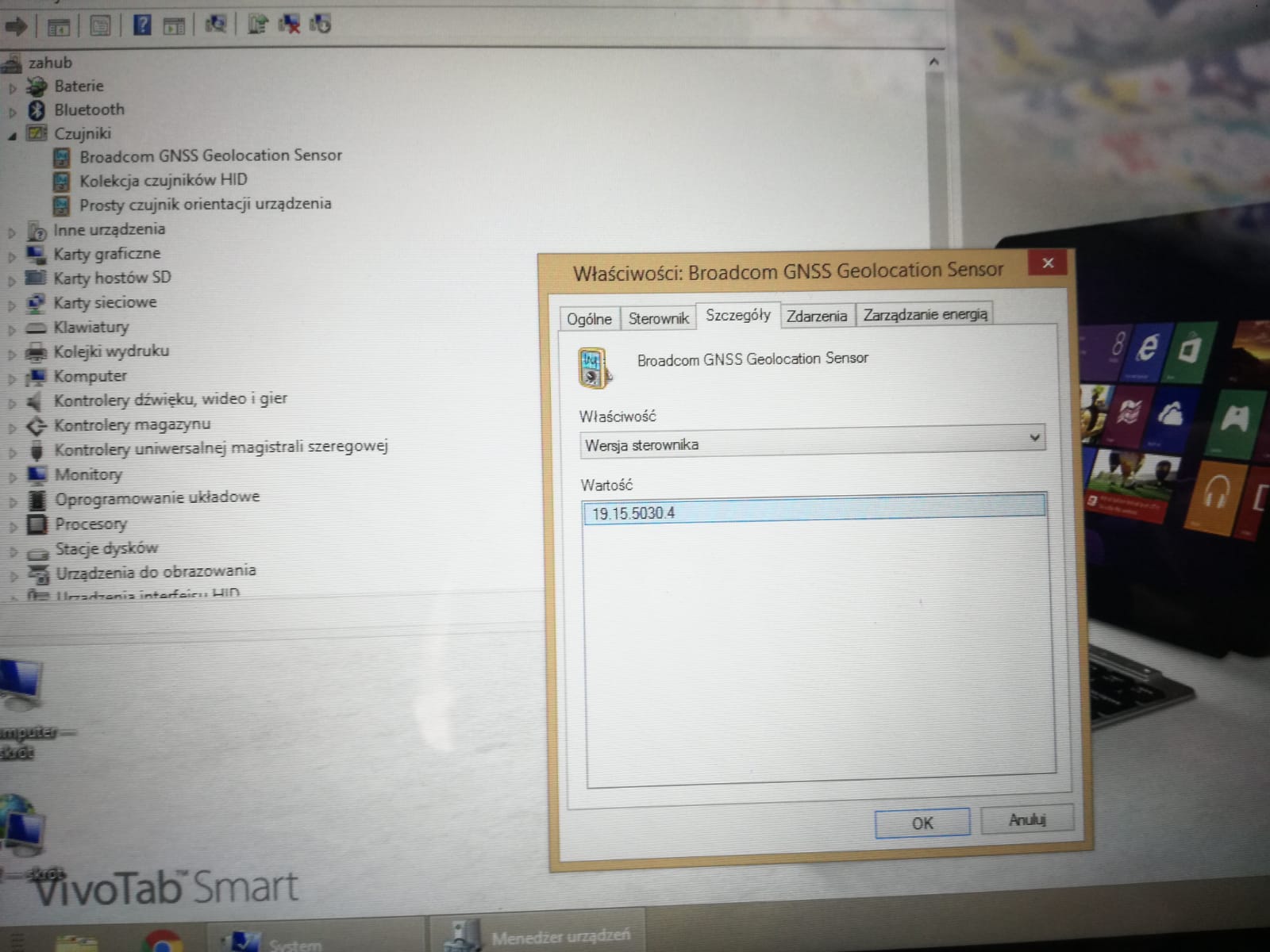Open Help via the blue question mark icon
Screen dimensions: 1270x952
click(x=142, y=25)
